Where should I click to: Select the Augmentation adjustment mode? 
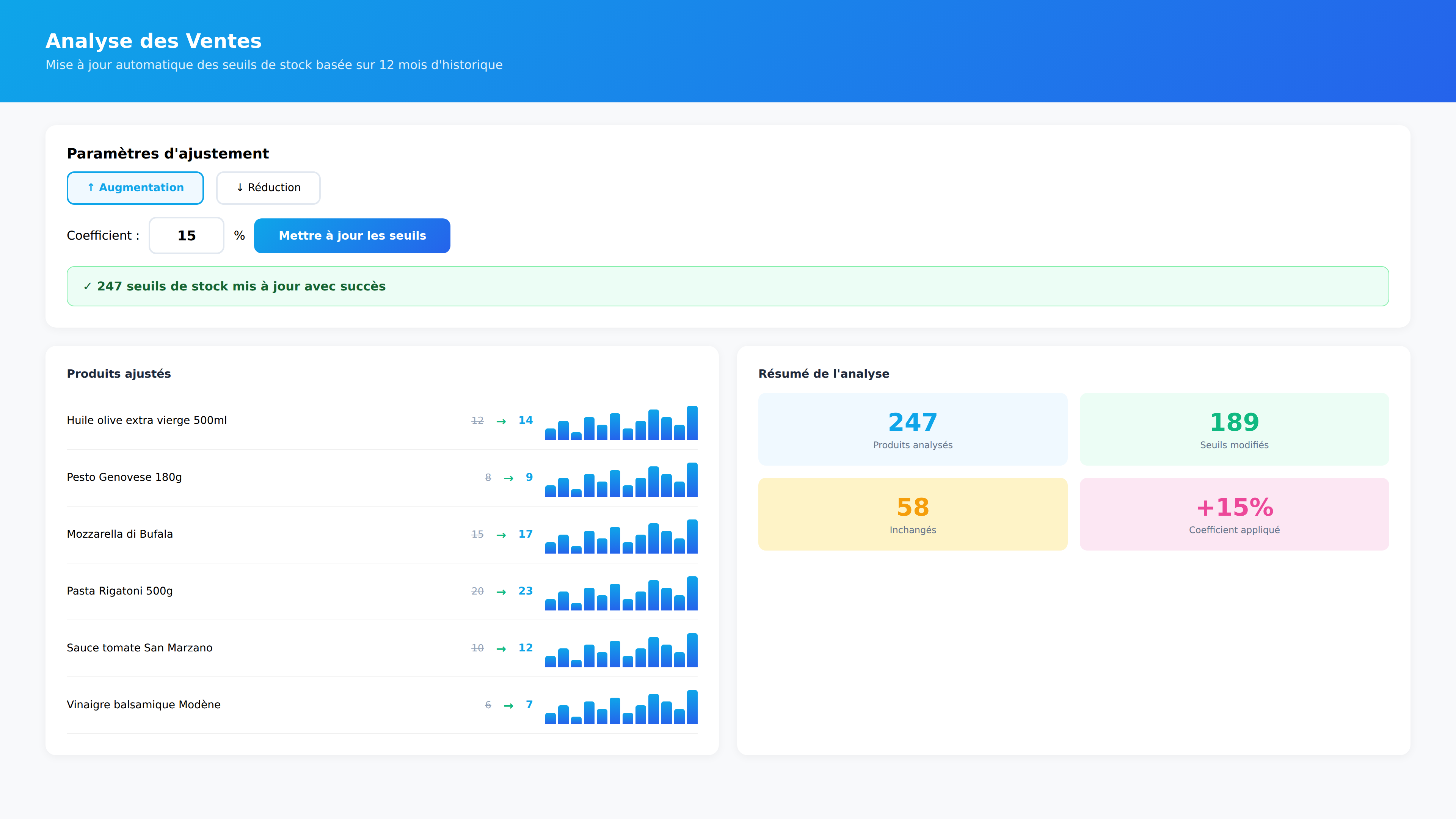135,188
